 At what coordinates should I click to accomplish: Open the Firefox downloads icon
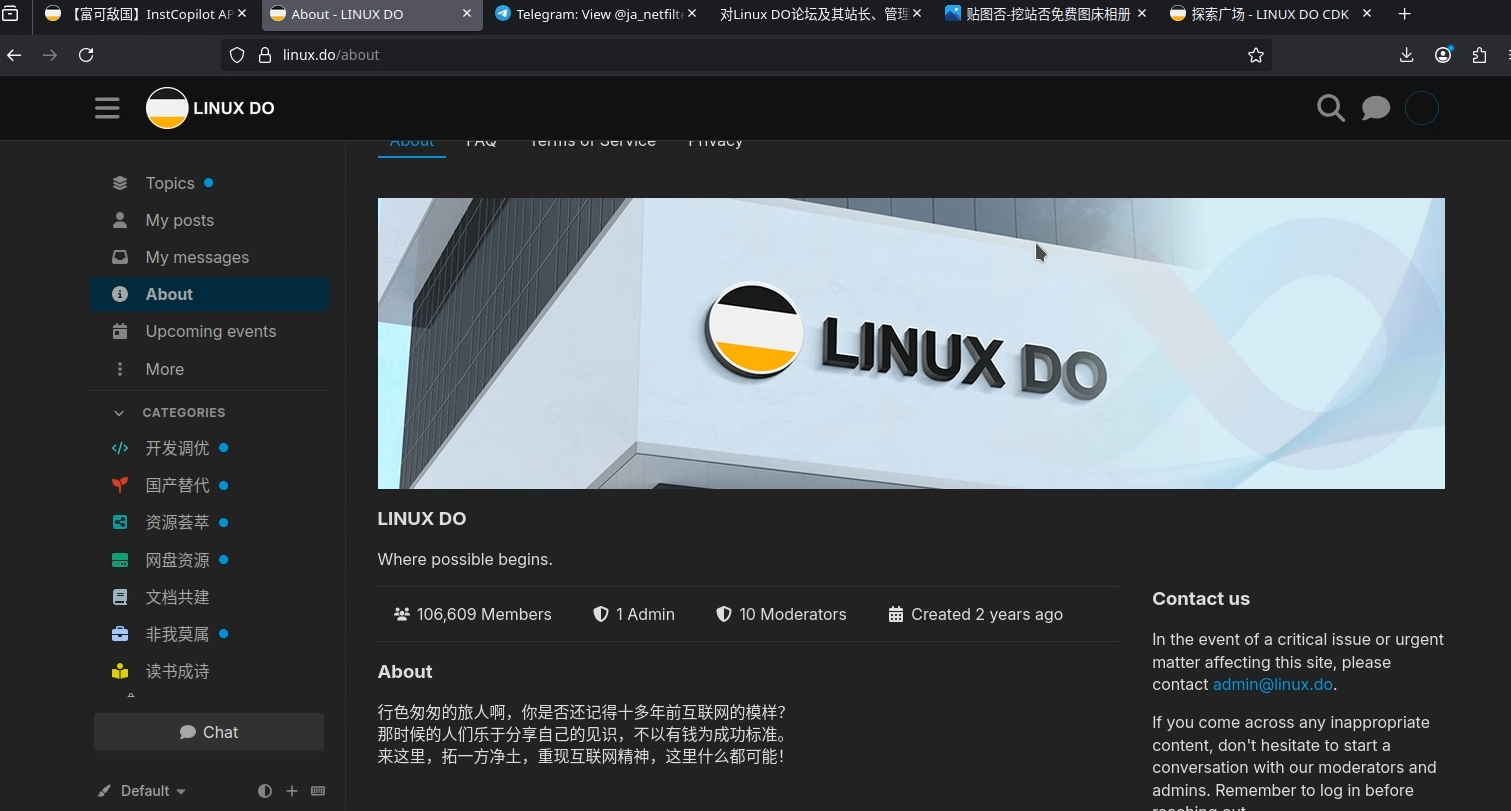(x=1406, y=55)
